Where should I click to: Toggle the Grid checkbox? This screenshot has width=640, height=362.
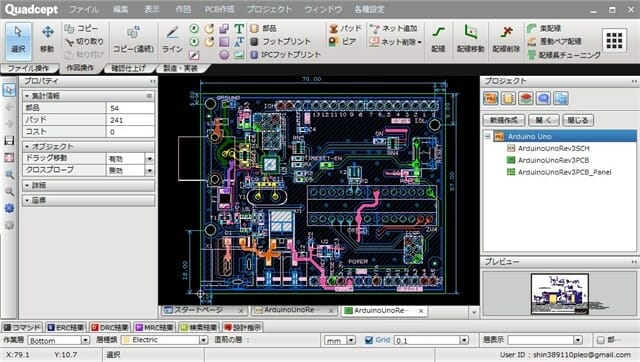[369, 340]
